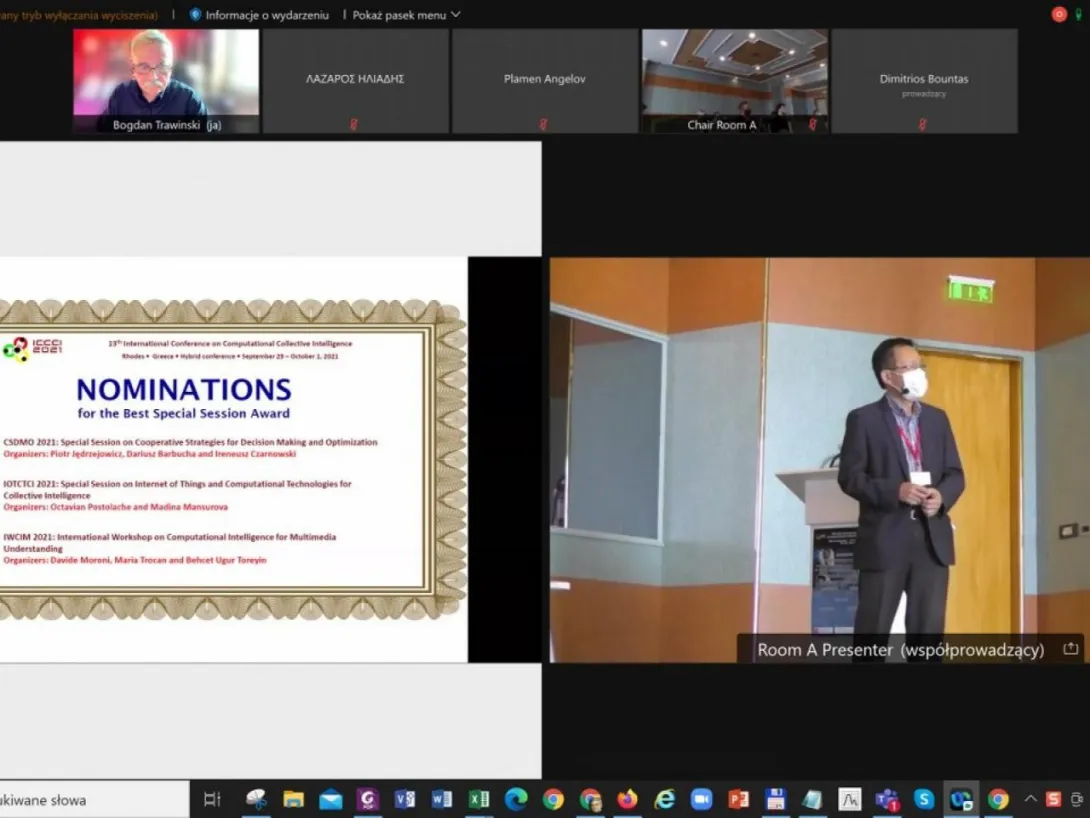
Task: Open Microsoft Edge in taskbar
Action: coord(516,799)
